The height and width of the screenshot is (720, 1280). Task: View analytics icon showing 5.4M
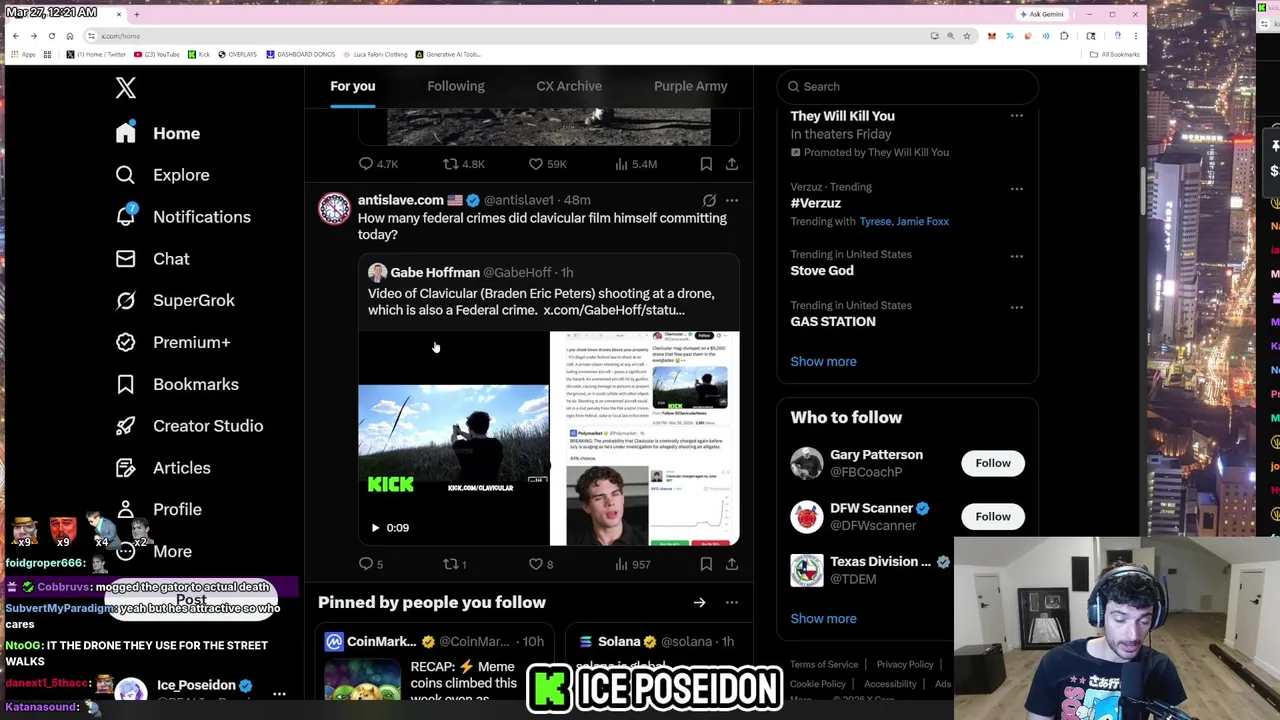pos(621,164)
